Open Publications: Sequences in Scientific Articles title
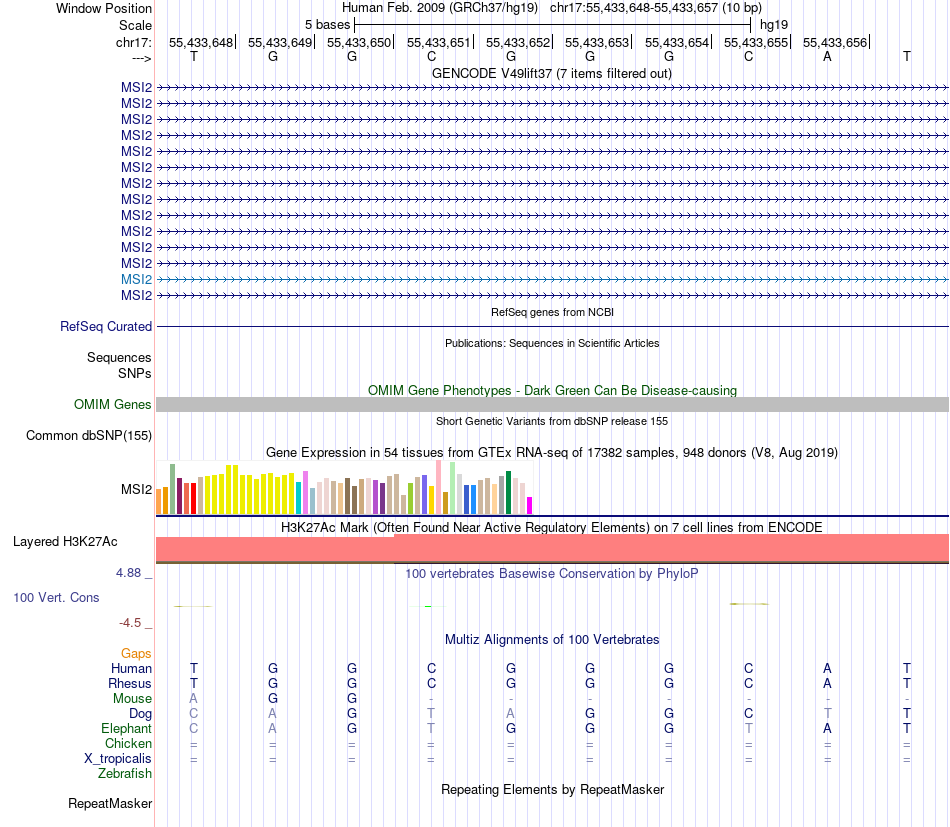The image size is (950, 827). (552, 343)
